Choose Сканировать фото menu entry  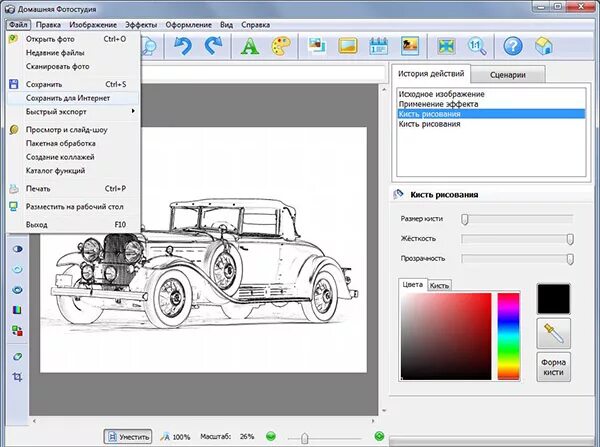[73, 67]
